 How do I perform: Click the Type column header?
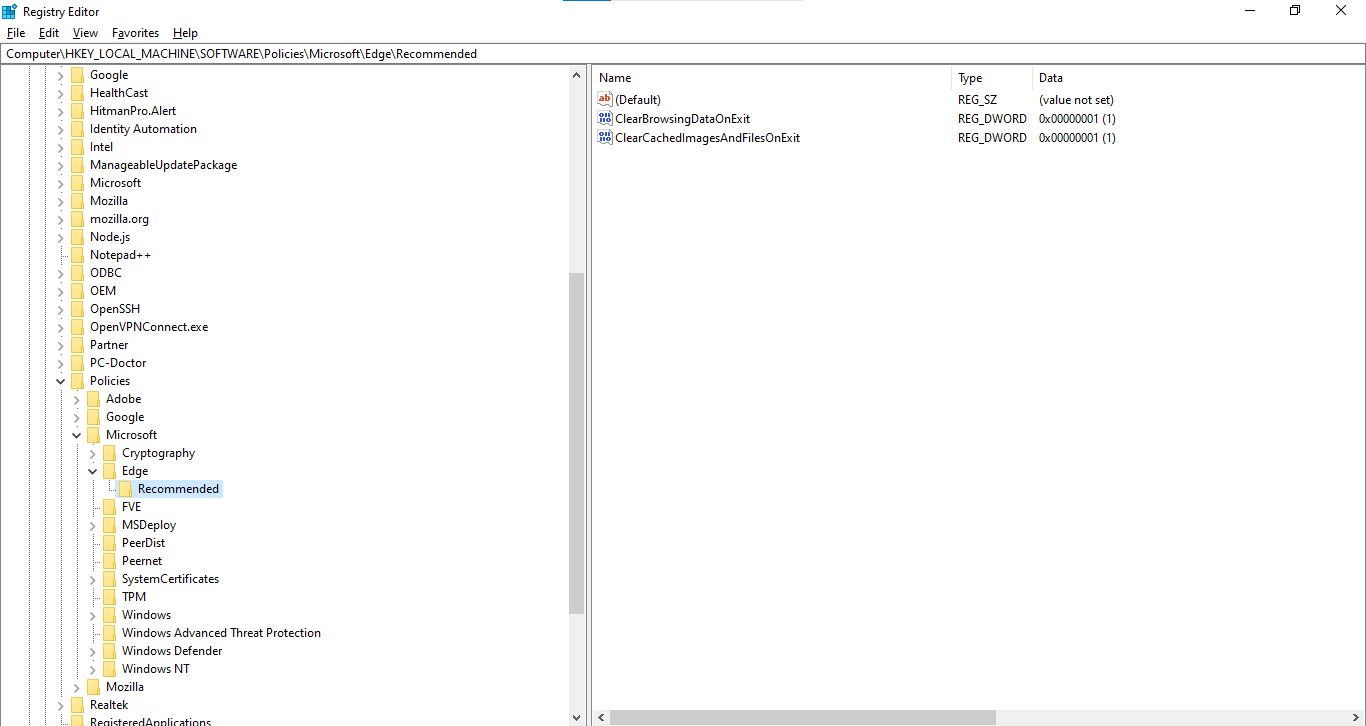click(991, 78)
